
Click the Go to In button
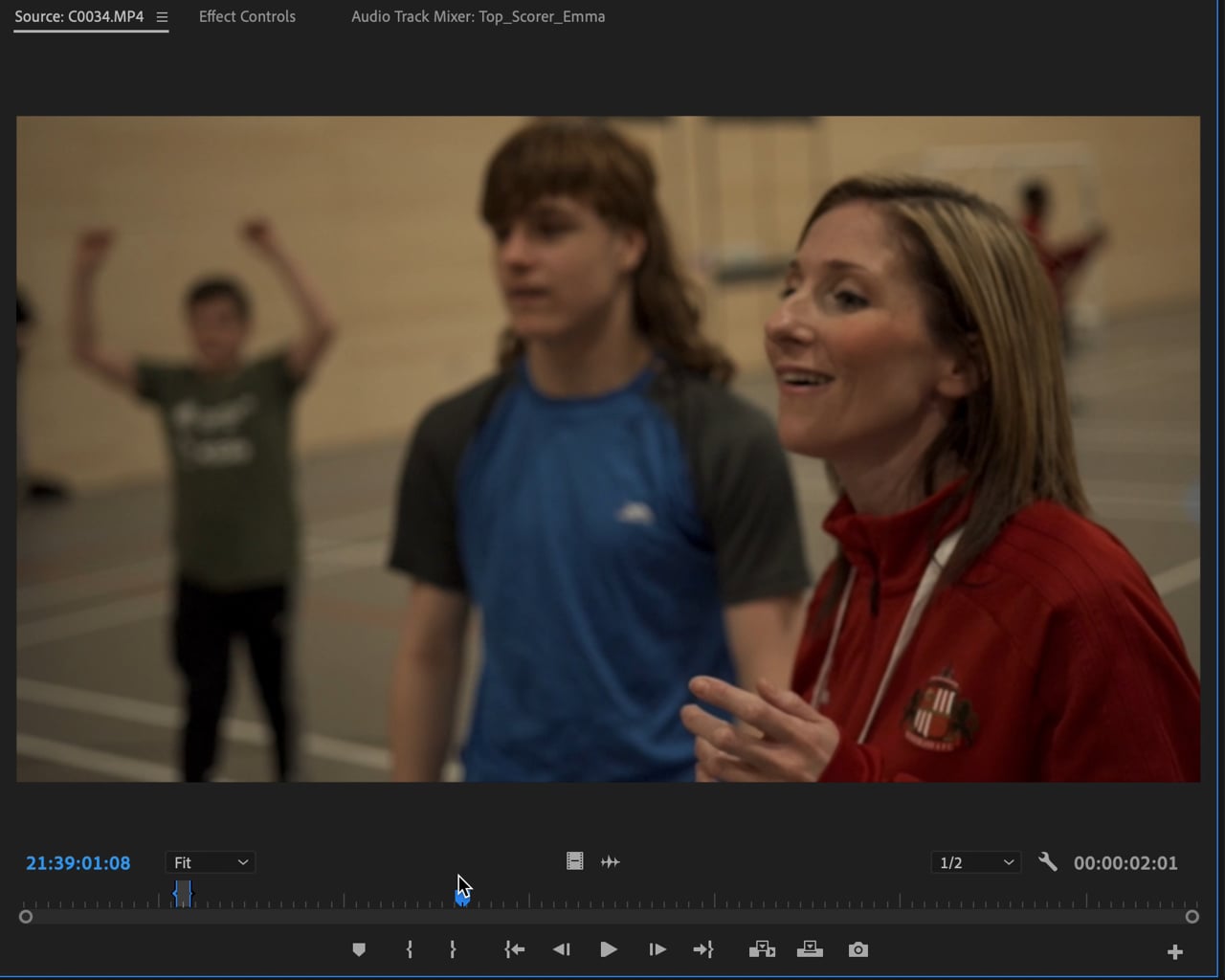point(515,949)
